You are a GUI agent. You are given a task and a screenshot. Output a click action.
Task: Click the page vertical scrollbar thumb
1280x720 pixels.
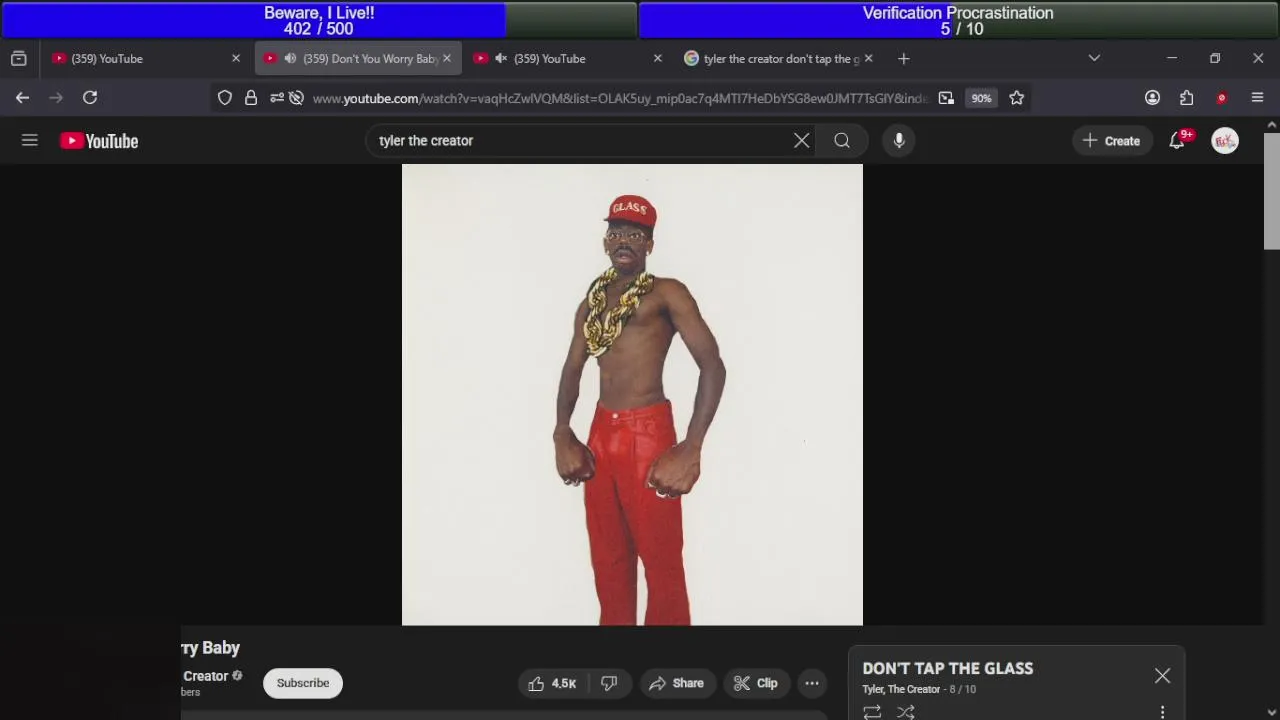pos(1272,190)
